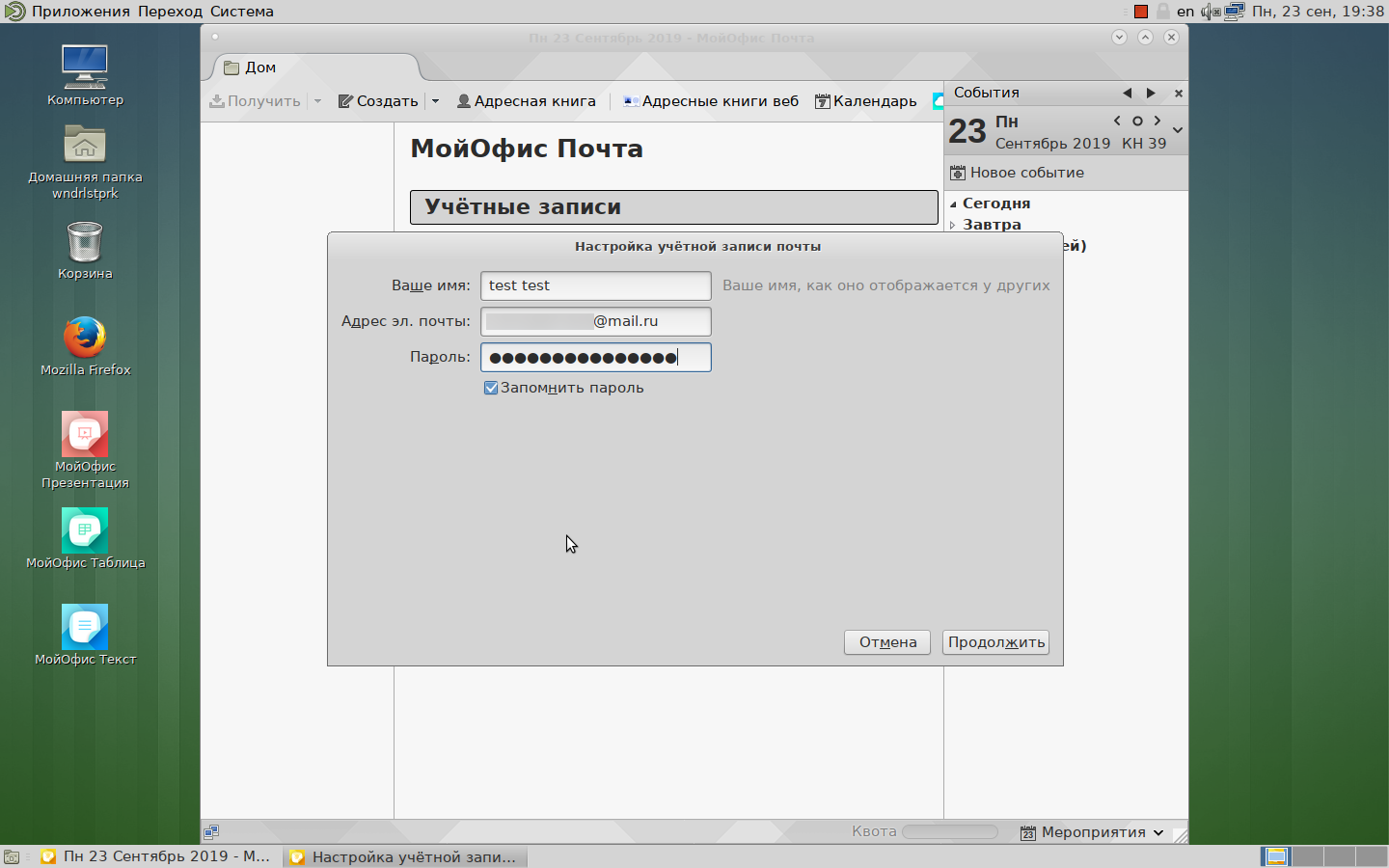1389x868 pixels.
Task: Open the Приложения menu
Action: 81,12
